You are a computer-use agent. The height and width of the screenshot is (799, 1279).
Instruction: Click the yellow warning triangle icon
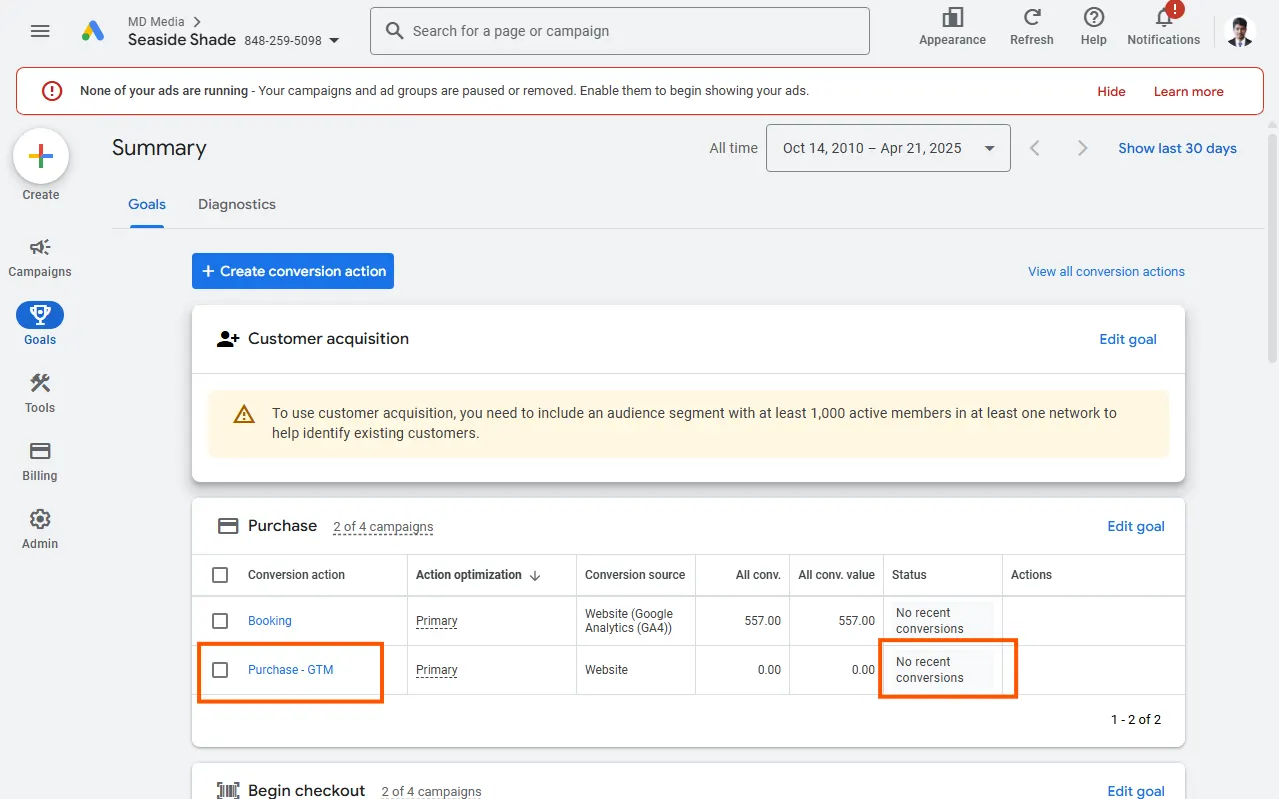(x=244, y=414)
